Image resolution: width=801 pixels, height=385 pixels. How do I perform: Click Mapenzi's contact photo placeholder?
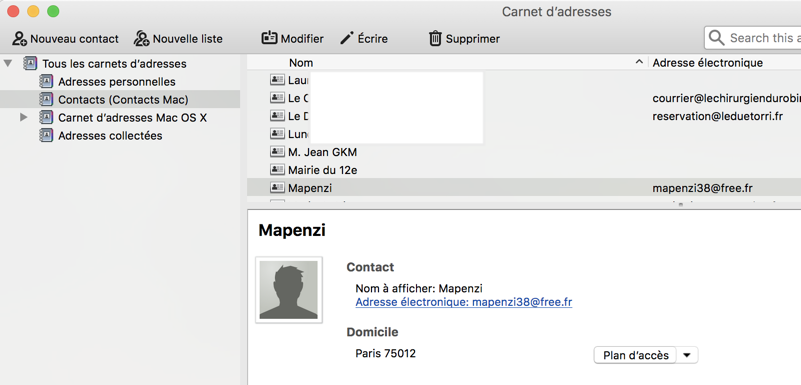tap(289, 290)
